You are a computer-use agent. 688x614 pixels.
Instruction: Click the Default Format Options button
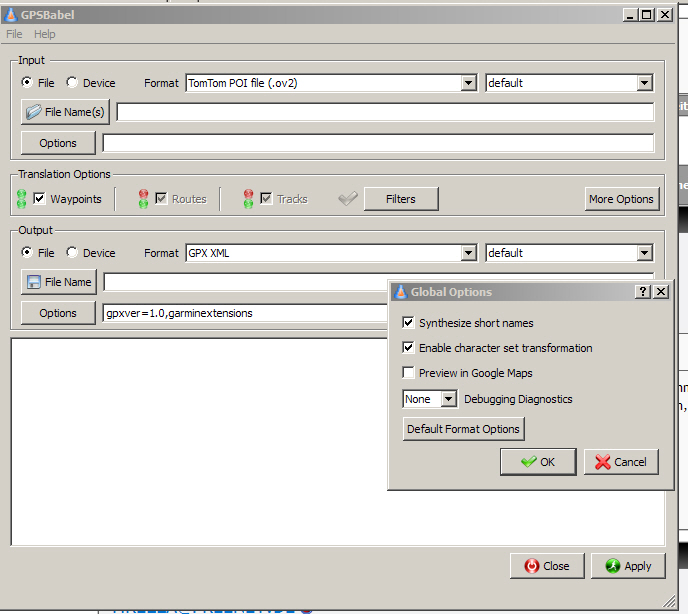pos(463,429)
